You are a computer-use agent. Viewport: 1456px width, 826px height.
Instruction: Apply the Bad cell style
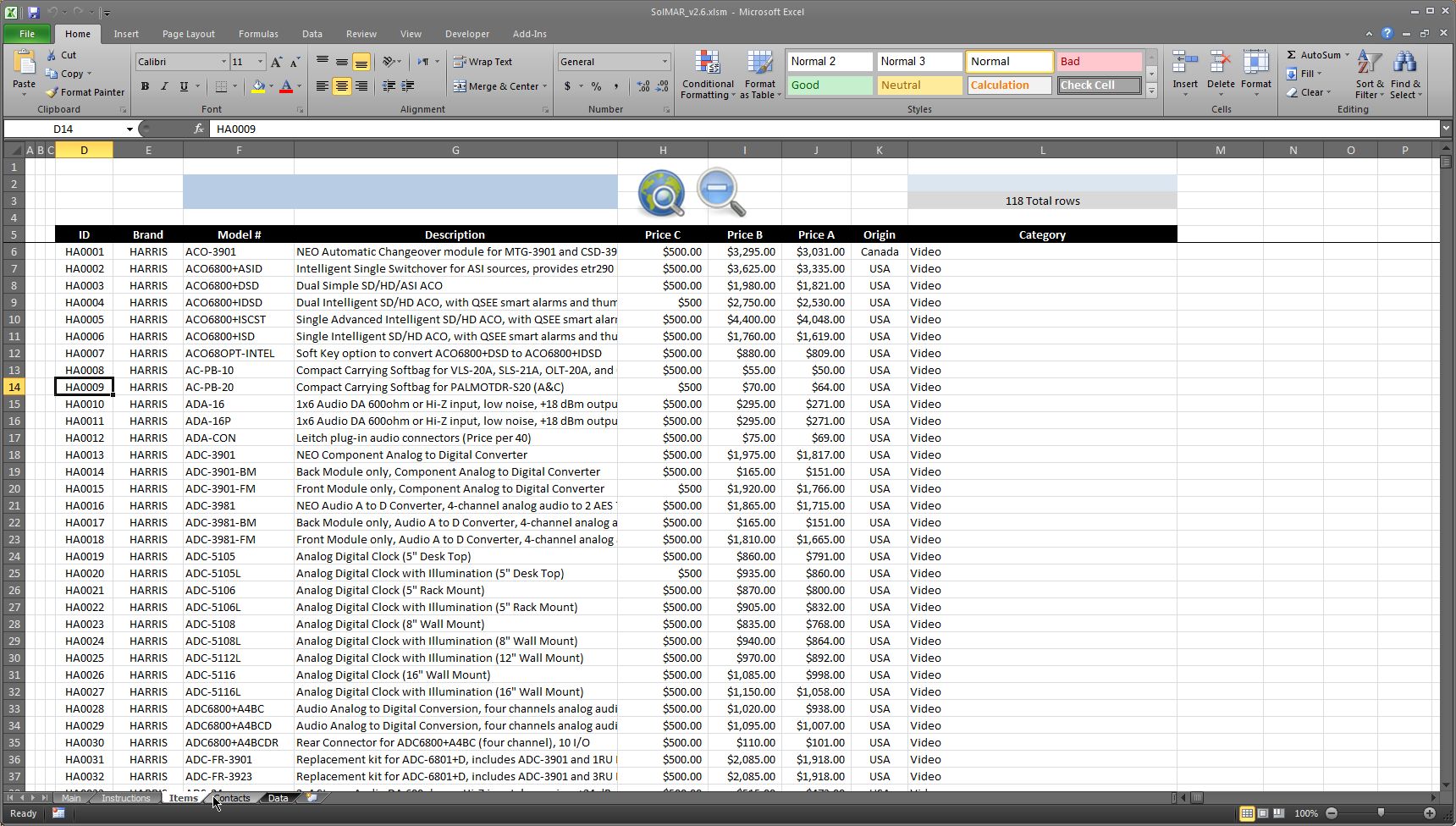point(1098,62)
